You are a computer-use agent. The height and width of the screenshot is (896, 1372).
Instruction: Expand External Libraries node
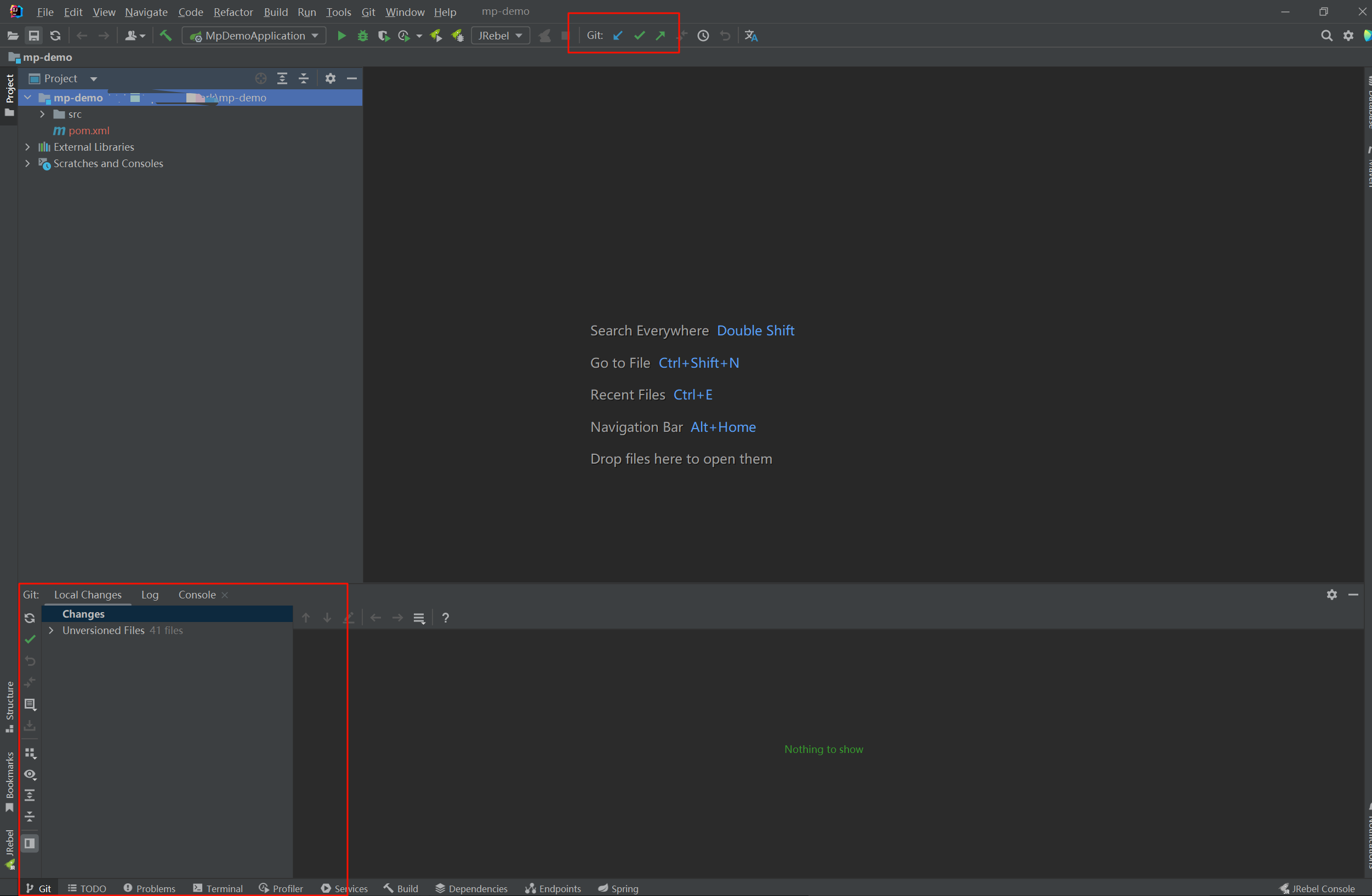27,147
